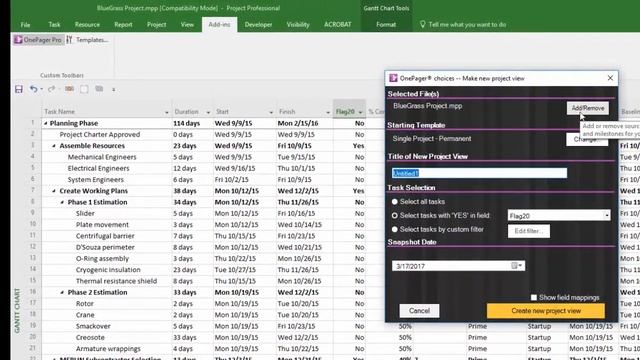
Task: Click the Change template button
Action: coord(587,140)
